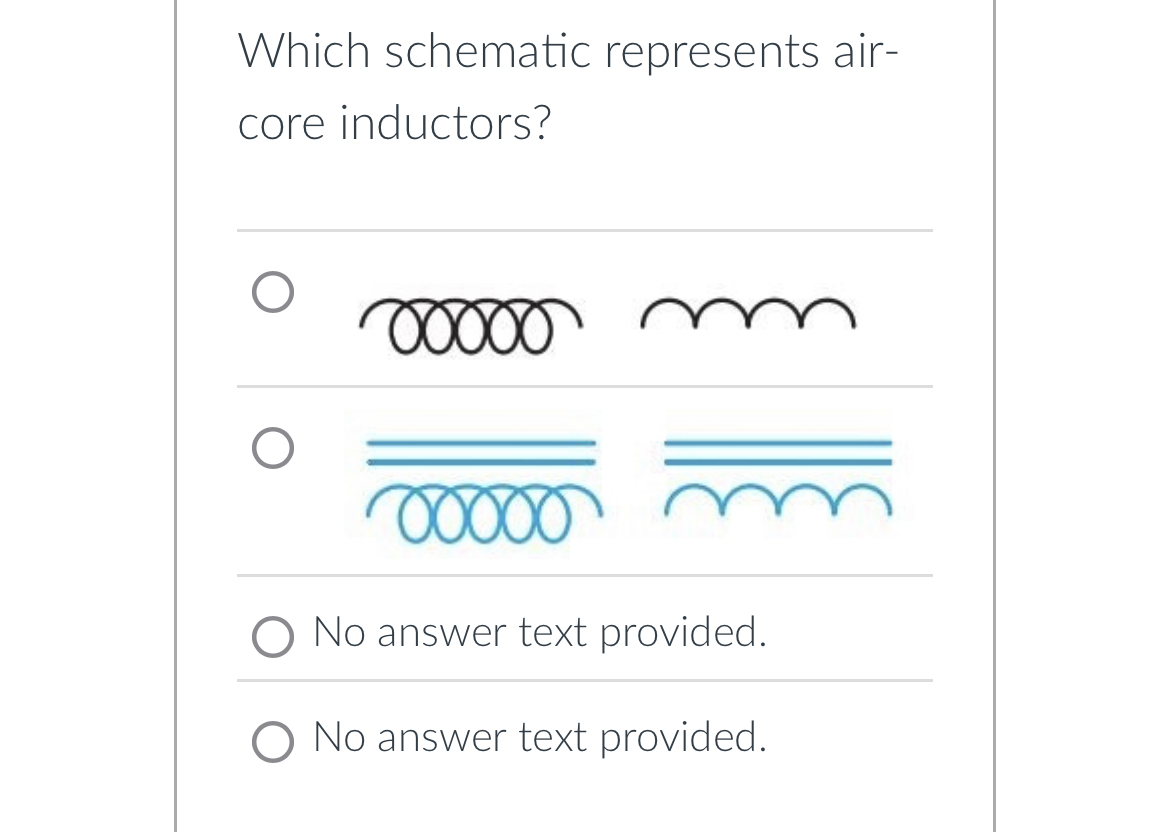Click the second 'No answer text provided.' label
This screenshot has height=832, width=1170.
pos(539,737)
